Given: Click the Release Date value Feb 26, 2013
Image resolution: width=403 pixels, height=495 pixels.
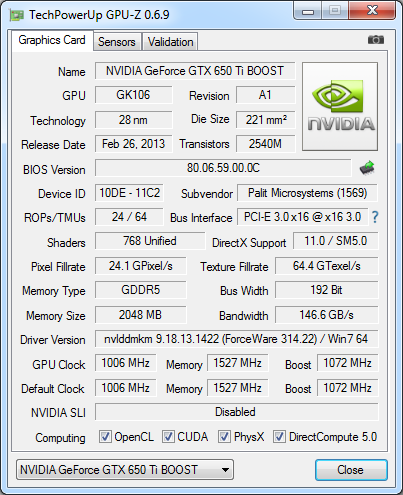Looking at the screenshot, I should [134, 144].
